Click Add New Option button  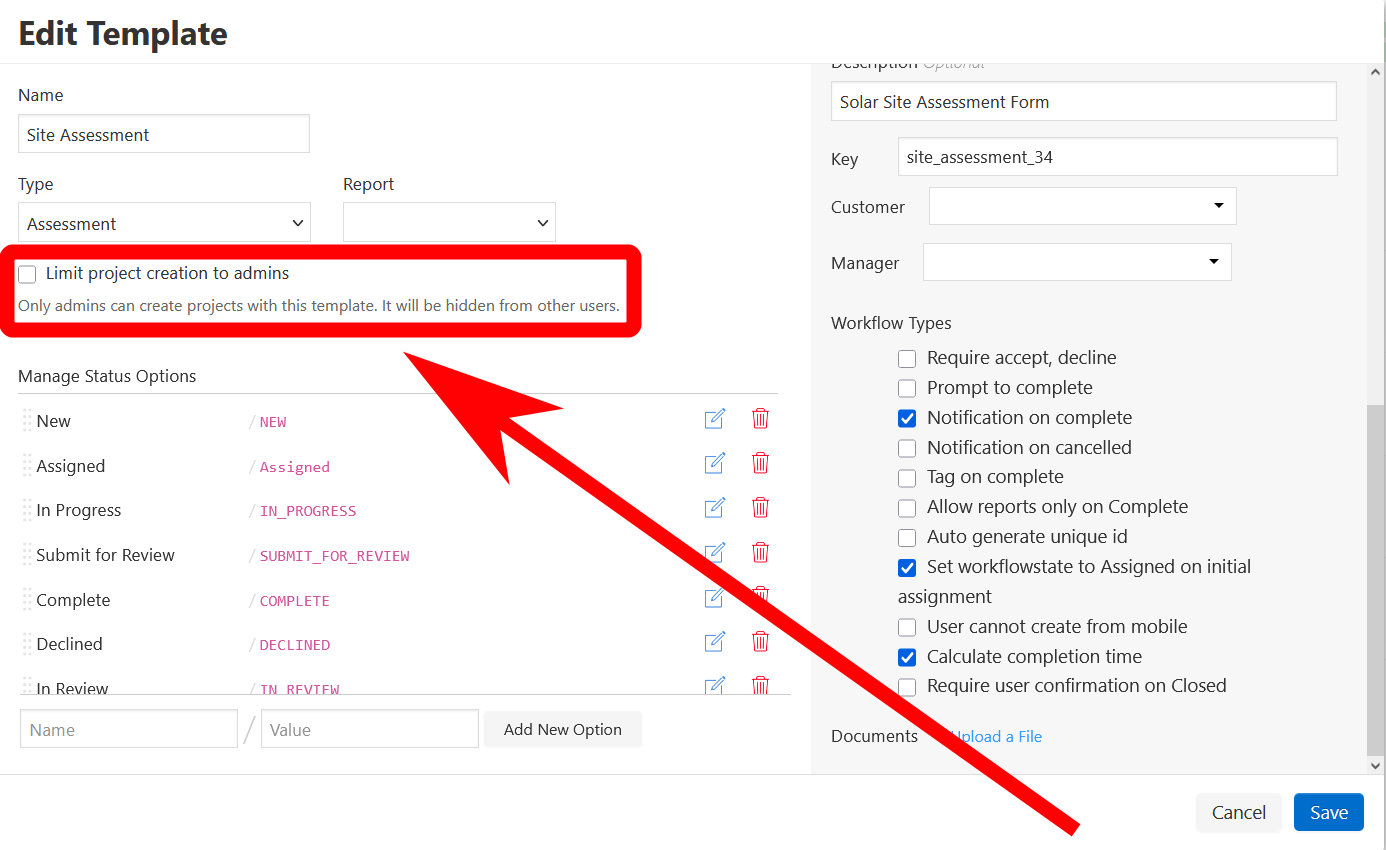point(563,729)
